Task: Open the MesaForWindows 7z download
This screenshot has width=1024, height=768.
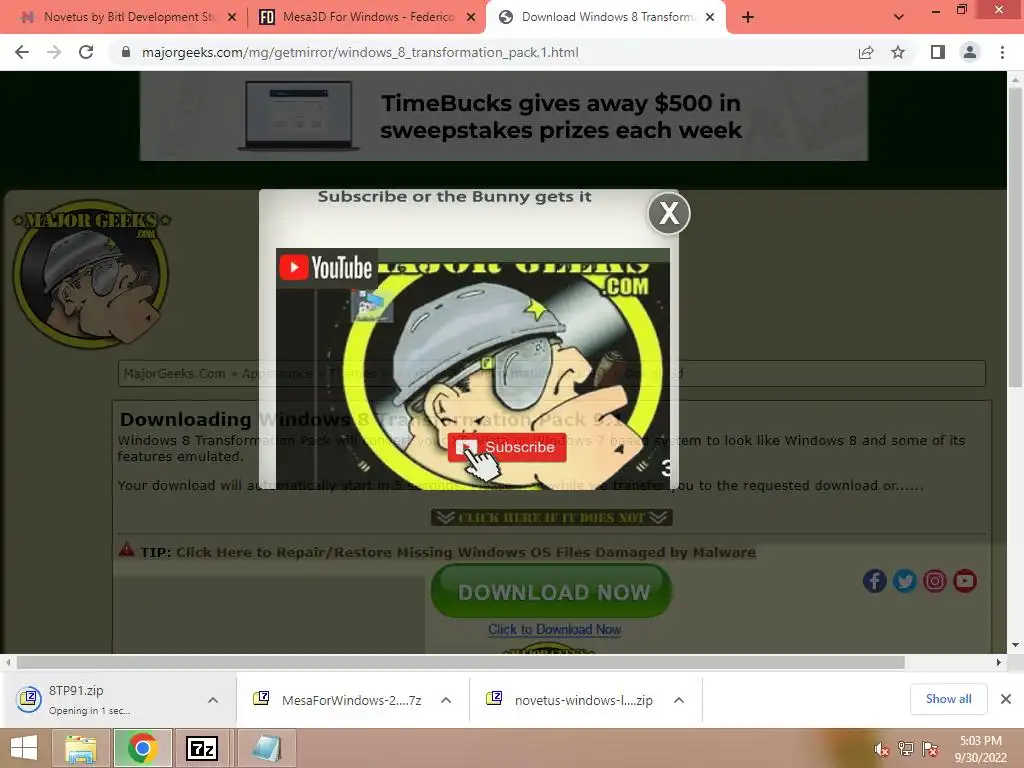Action: 338,700
